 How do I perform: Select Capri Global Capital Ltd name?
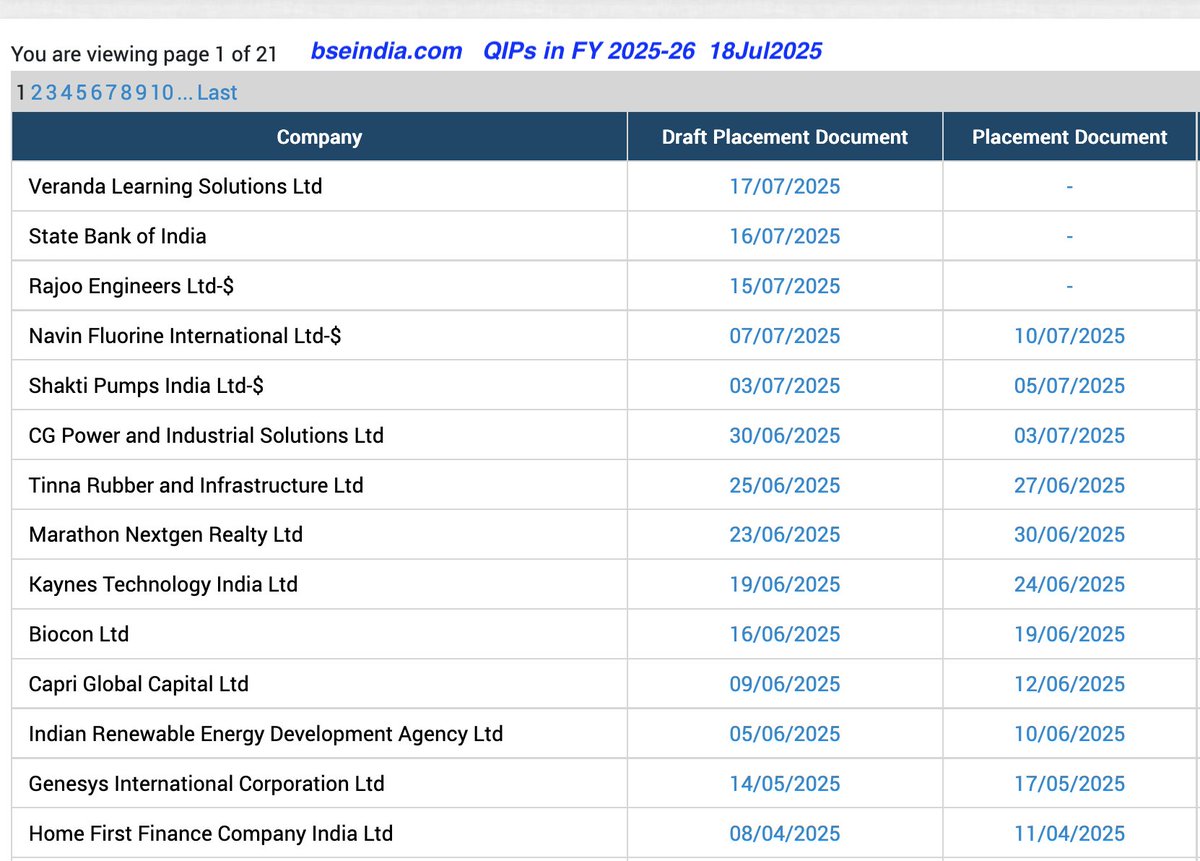coord(139,685)
